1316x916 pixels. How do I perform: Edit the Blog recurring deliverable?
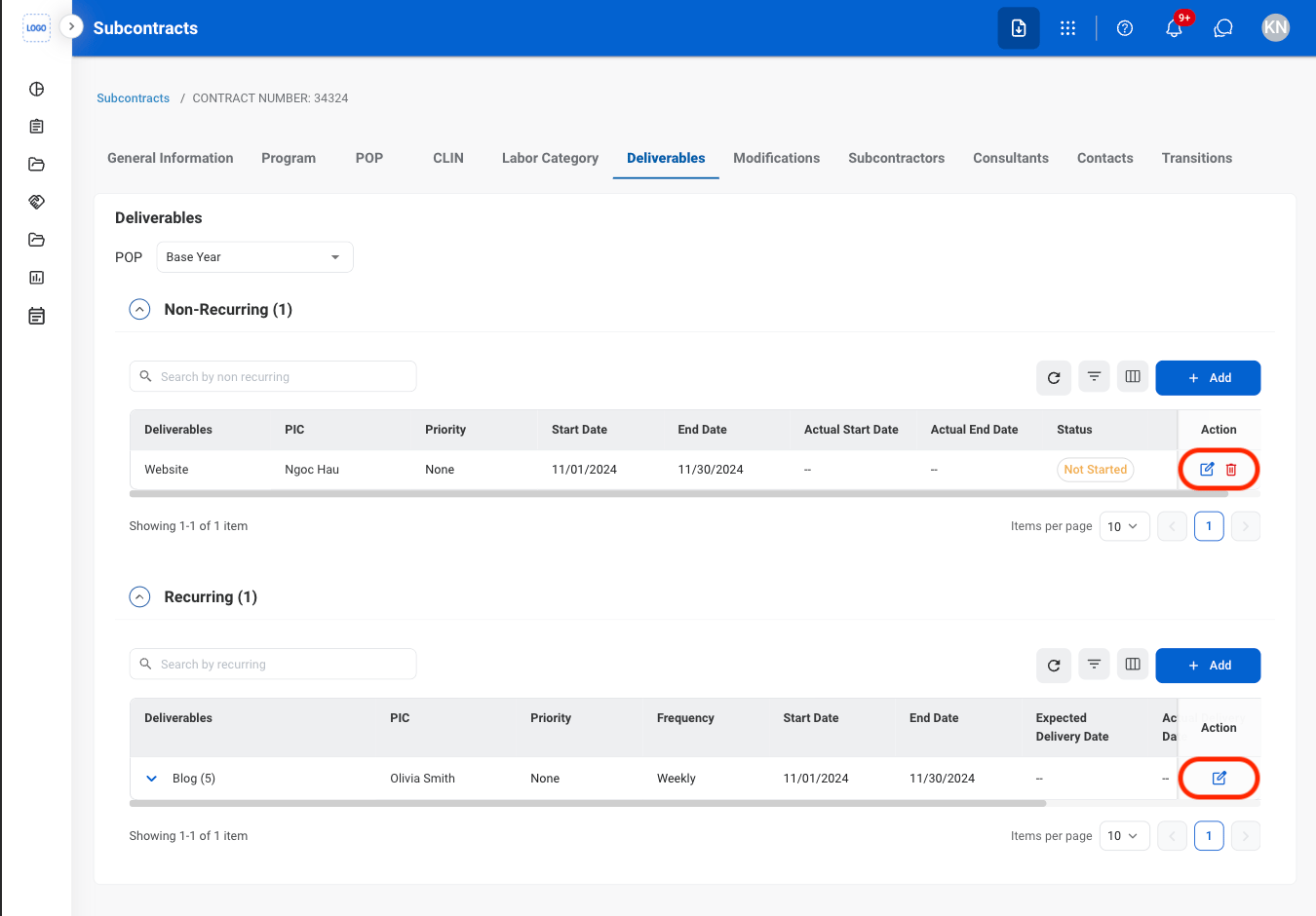pos(1219,778)
